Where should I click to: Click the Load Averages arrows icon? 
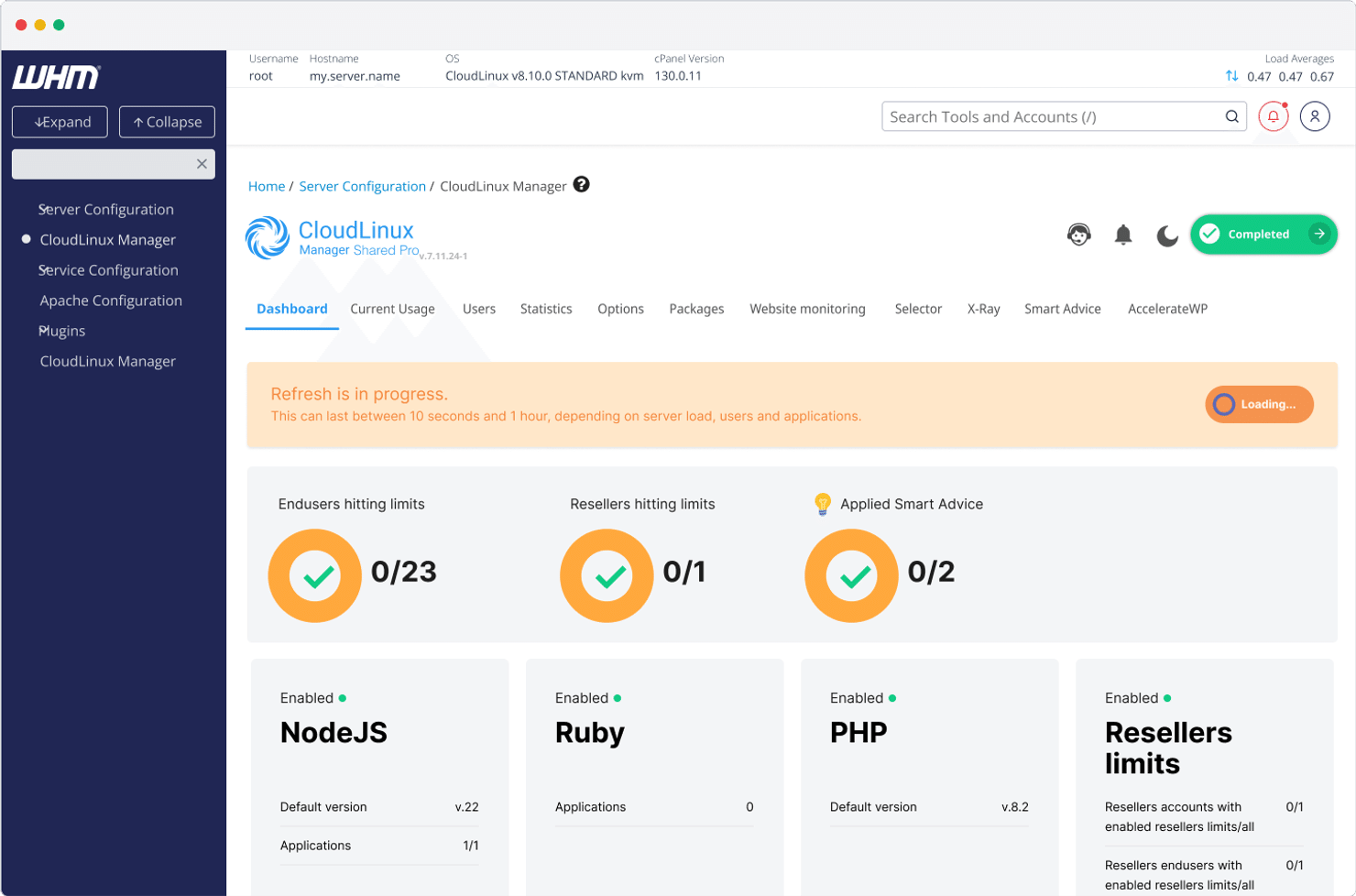(1230, 77)
